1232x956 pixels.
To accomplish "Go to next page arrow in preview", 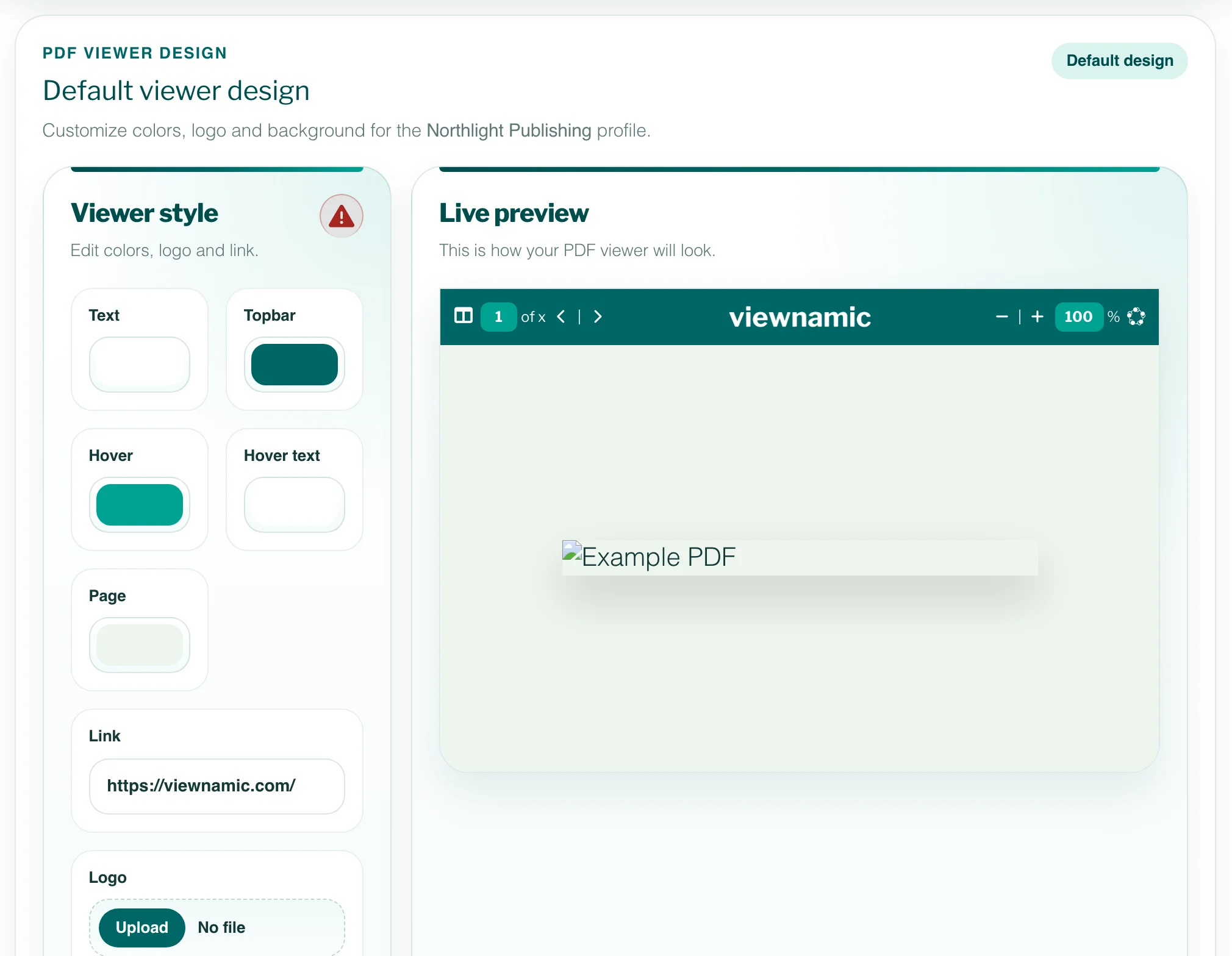I will pos(598,316).
